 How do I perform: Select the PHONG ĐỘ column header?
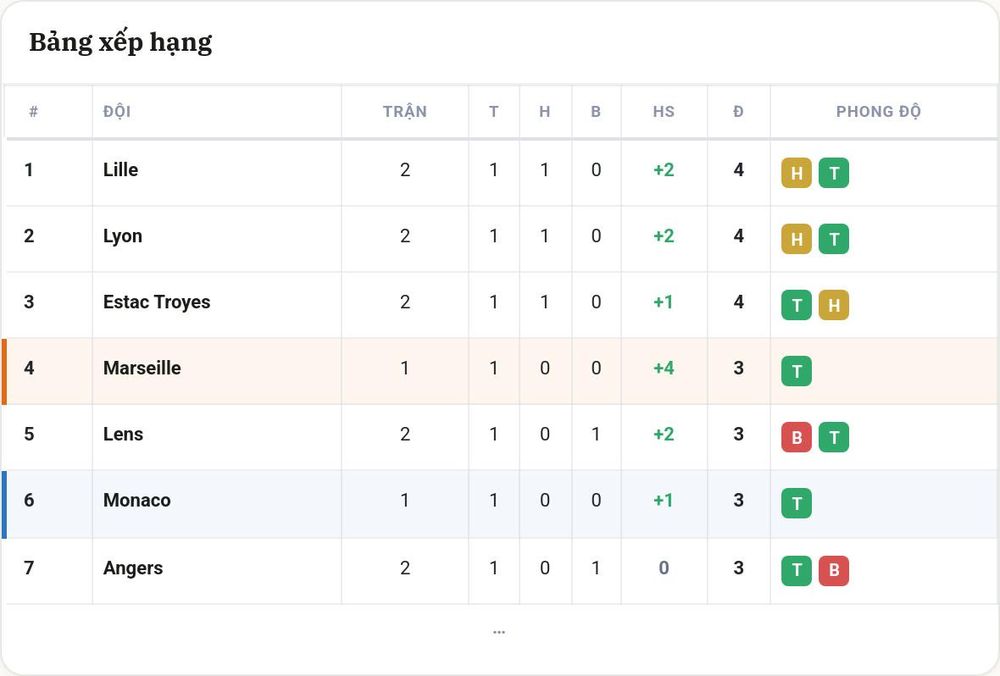click(878, 112)
